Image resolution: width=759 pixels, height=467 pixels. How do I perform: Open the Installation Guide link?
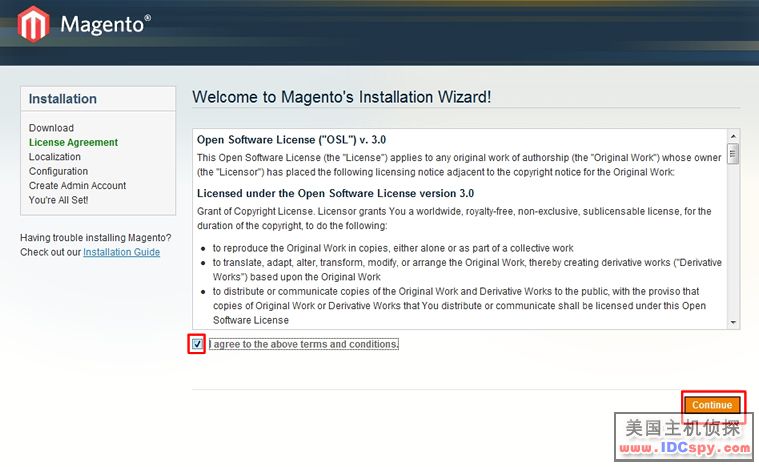click(121, 252)
